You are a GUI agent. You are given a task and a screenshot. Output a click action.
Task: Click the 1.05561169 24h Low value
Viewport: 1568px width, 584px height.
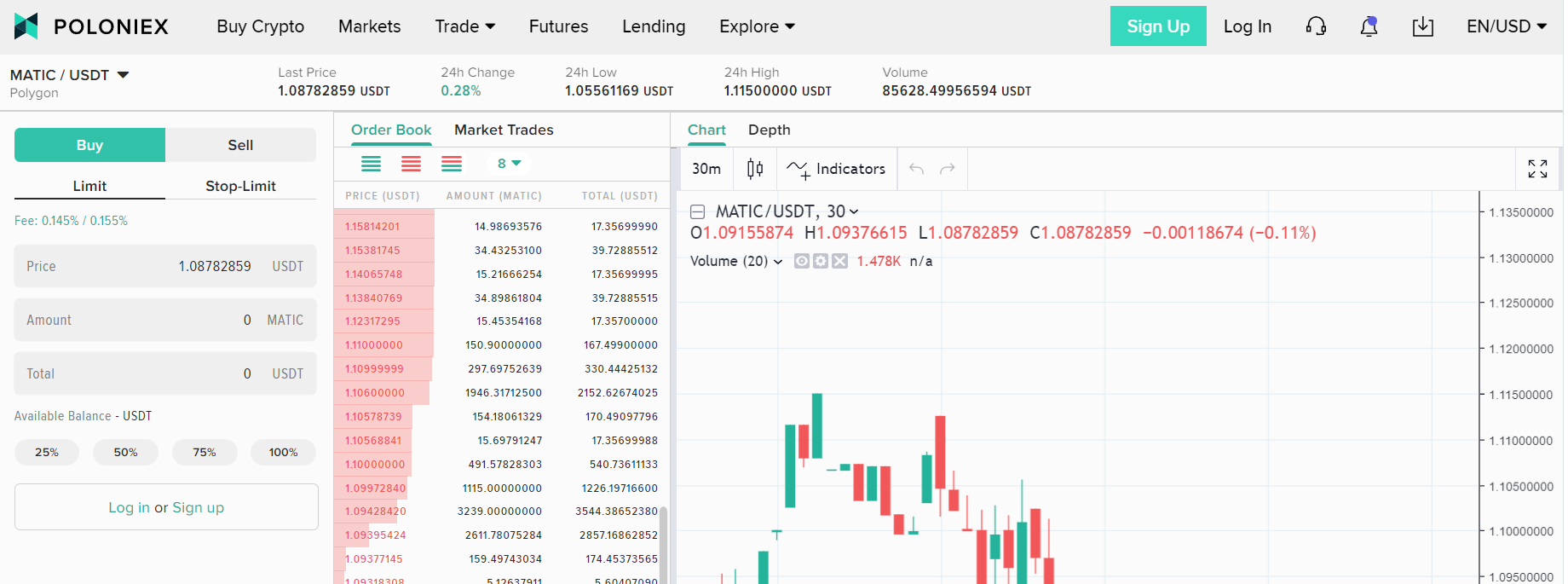coord(619,90)
